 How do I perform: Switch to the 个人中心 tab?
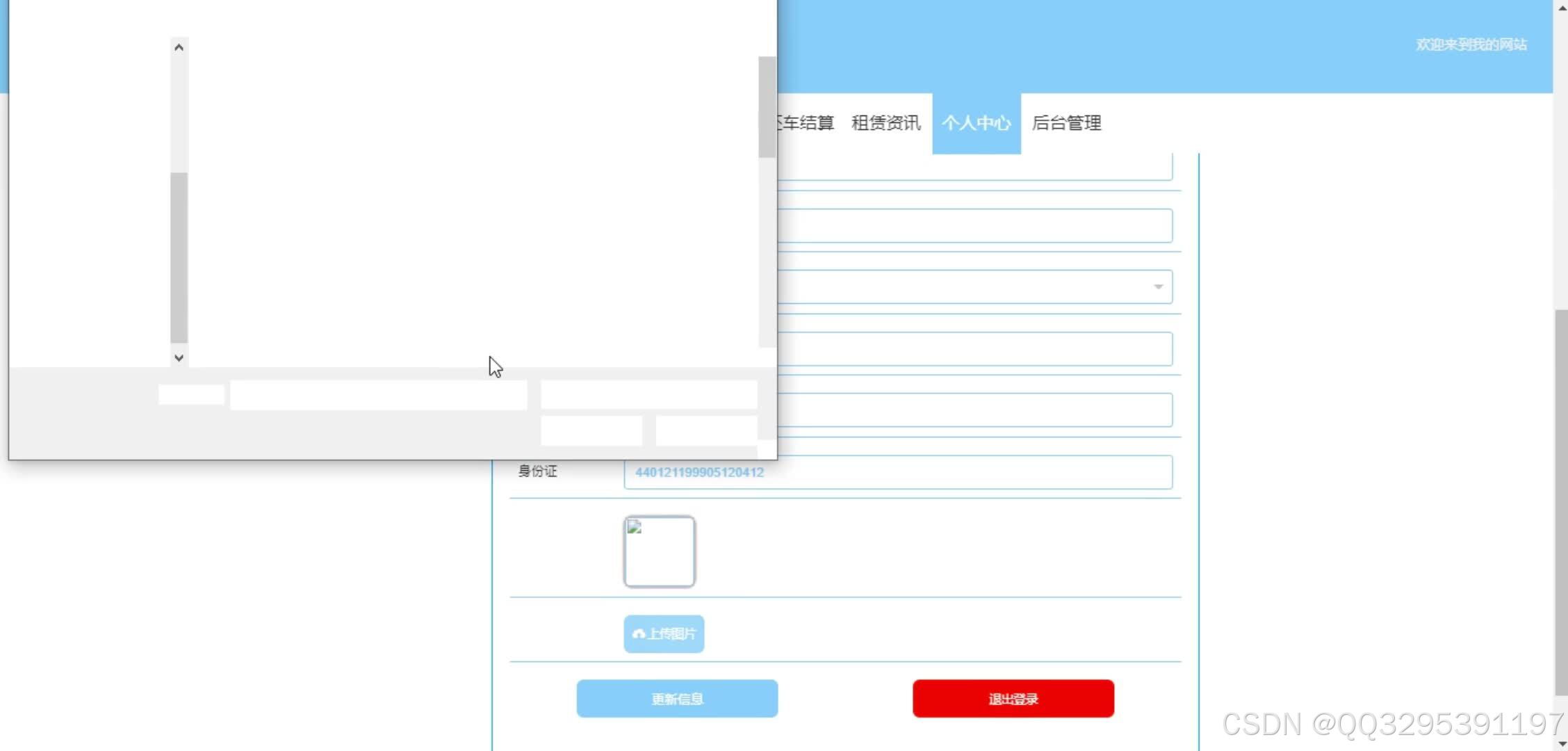pos(976,123)
